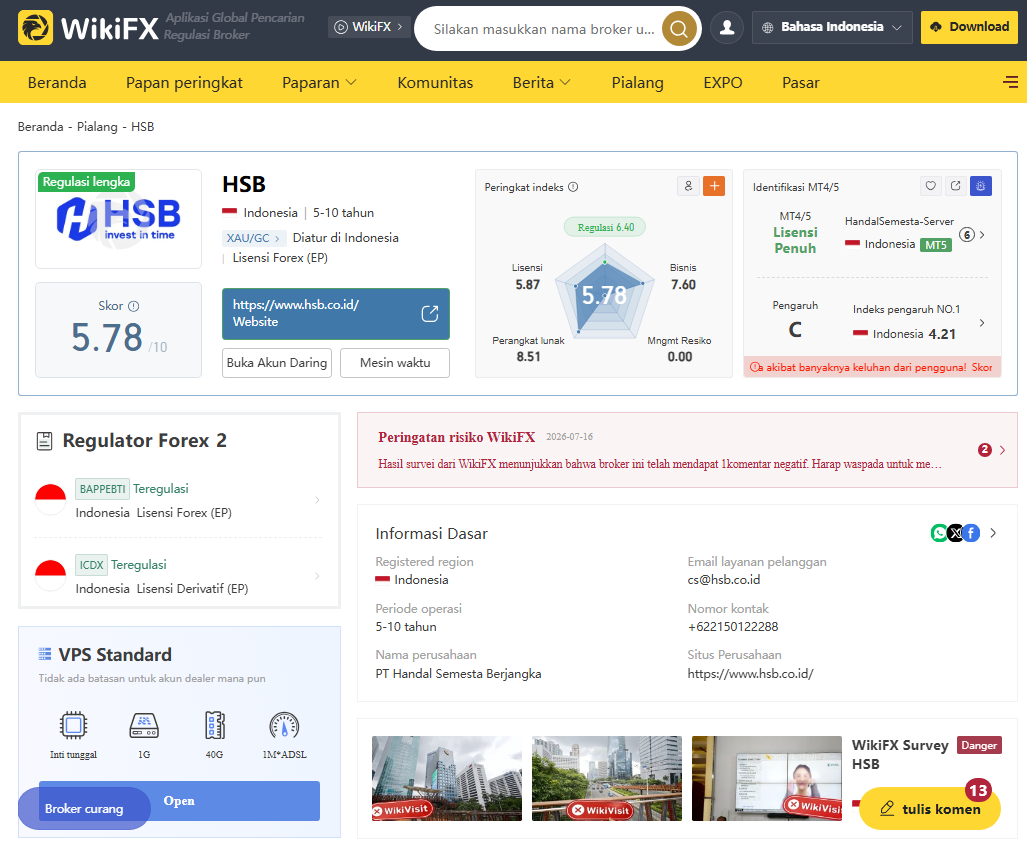The width and height of the screenshot is (1027, 852).
Task: Expand the HandalSemesta-Server MT5 row arrow
Action: 982,234
